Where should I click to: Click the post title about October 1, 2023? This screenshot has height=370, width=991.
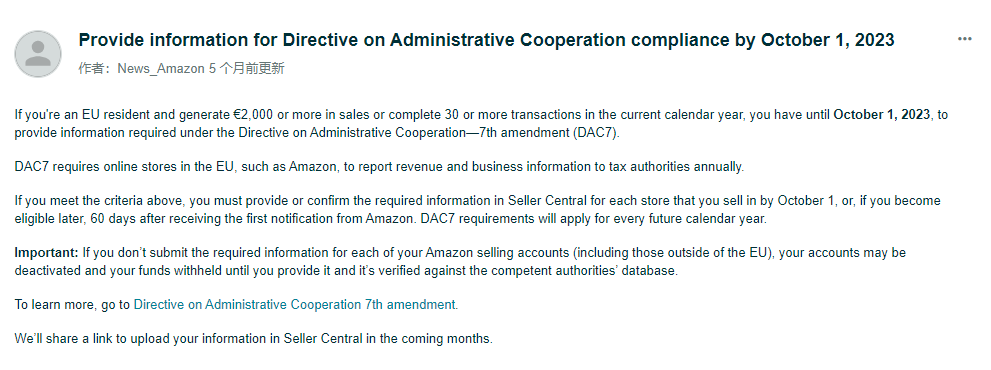(x=486, y=40)
